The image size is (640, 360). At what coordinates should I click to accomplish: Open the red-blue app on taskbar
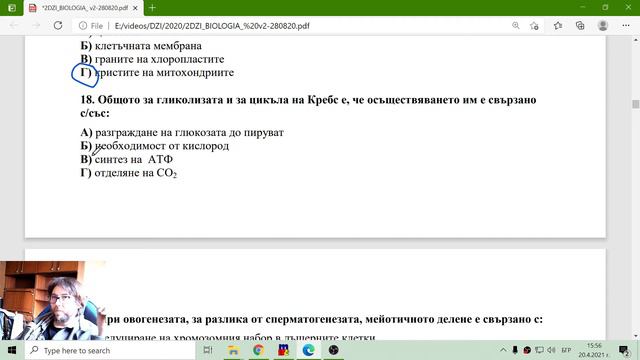pyautogui.click(x=284, y=350)
